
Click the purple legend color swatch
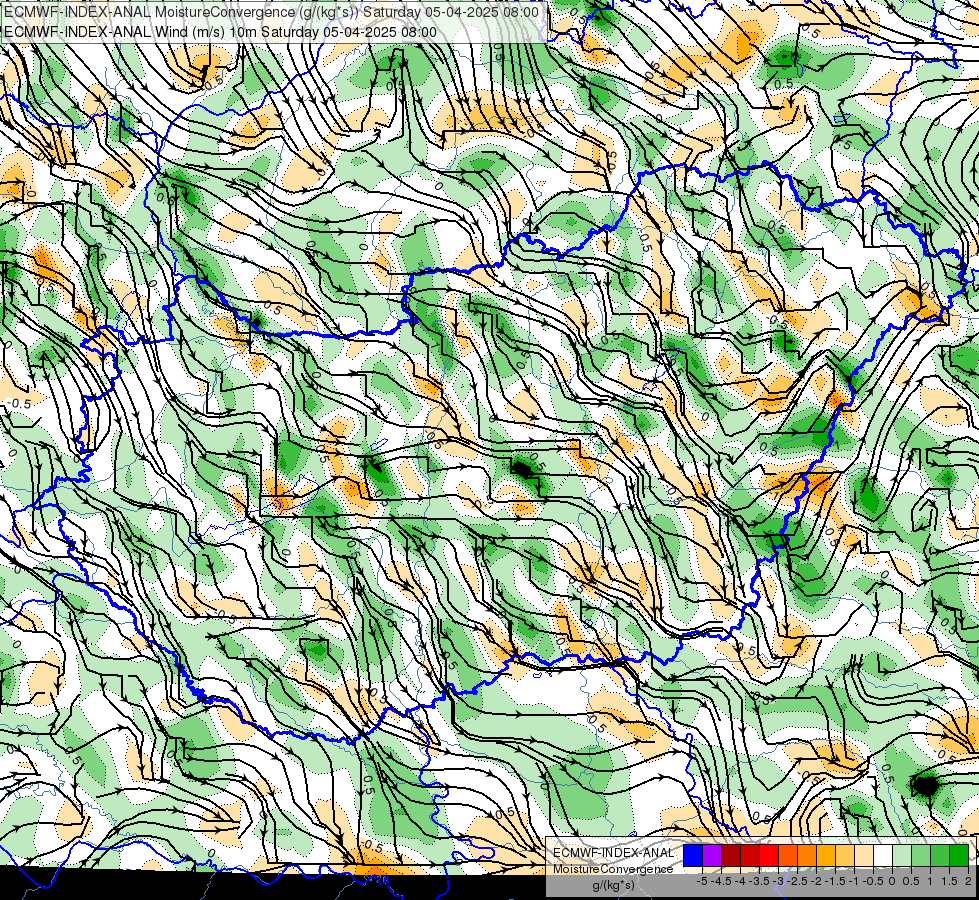click(x=712, y=856)
